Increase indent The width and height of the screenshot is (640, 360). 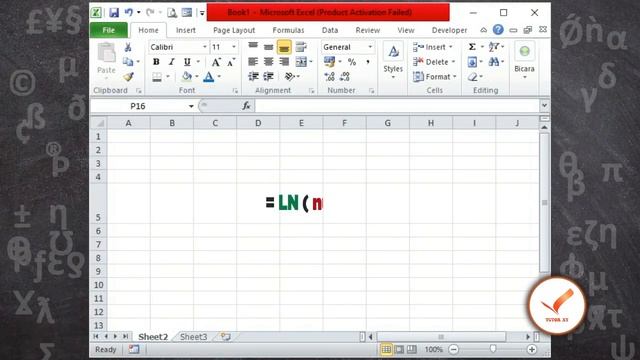[268, 76]
